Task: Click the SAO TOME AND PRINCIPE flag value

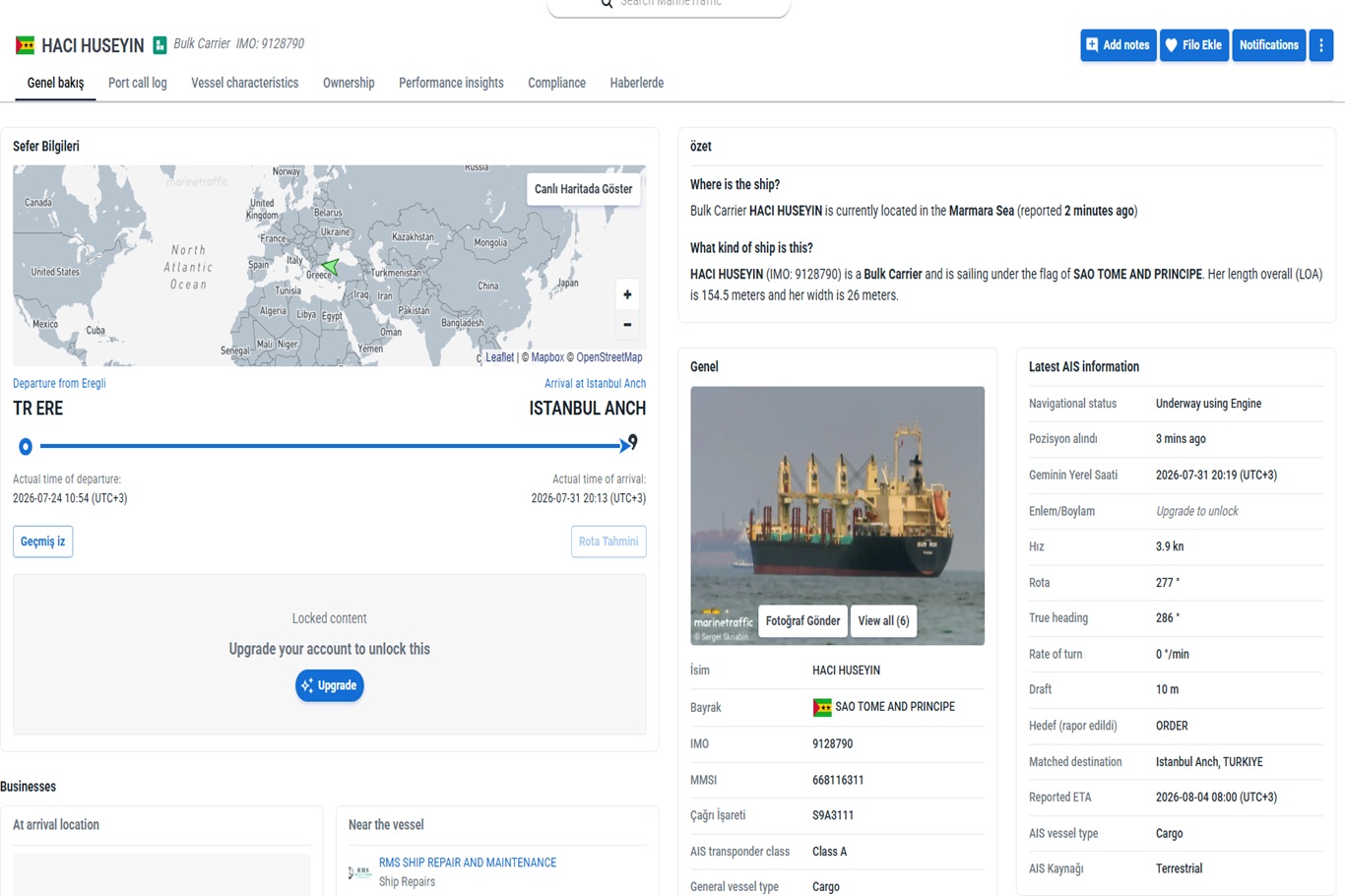Action: coord(895,707)
